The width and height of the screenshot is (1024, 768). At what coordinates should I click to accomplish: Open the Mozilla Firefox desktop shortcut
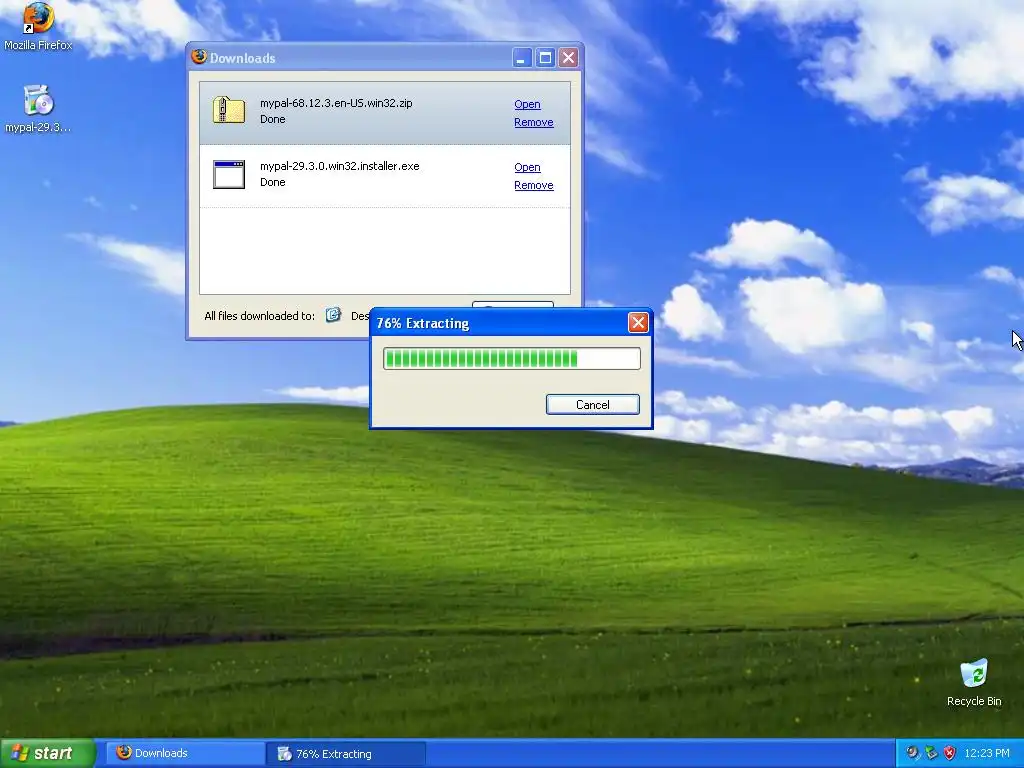(38, 26)
